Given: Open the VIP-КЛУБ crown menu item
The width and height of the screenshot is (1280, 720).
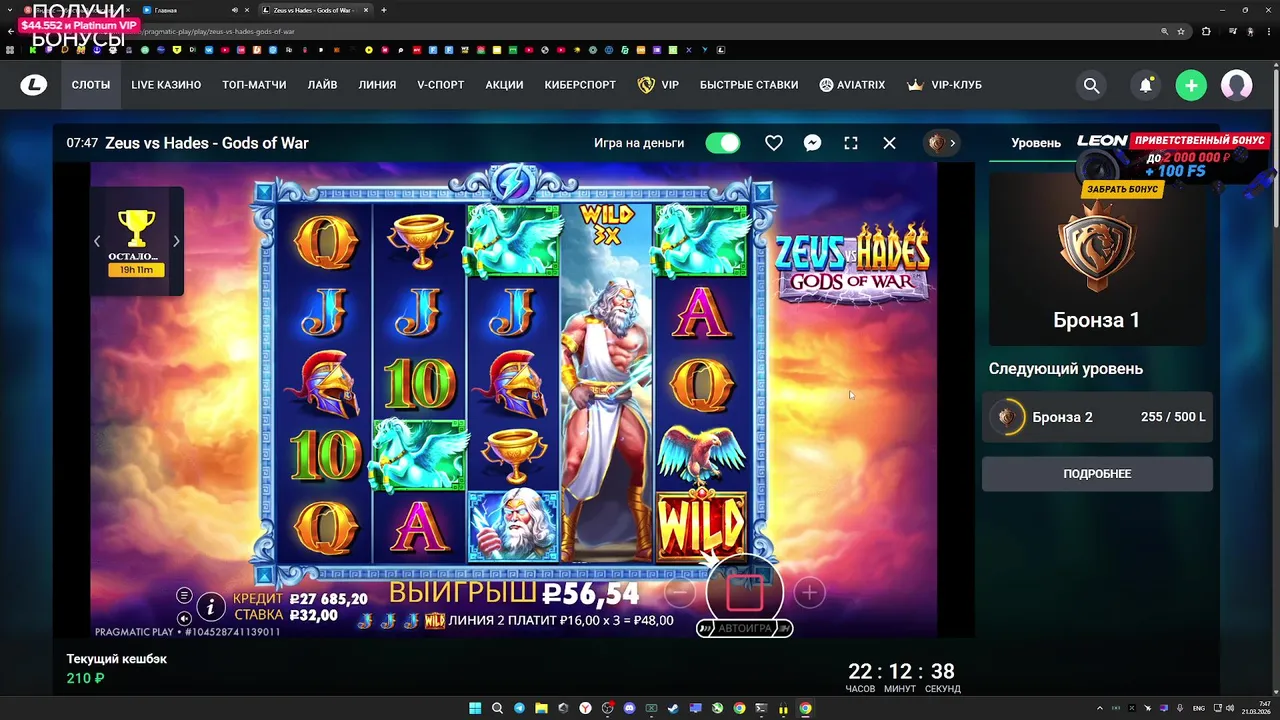Looking at the screenshot, I should pyautogui.click(x=944, y=85).
